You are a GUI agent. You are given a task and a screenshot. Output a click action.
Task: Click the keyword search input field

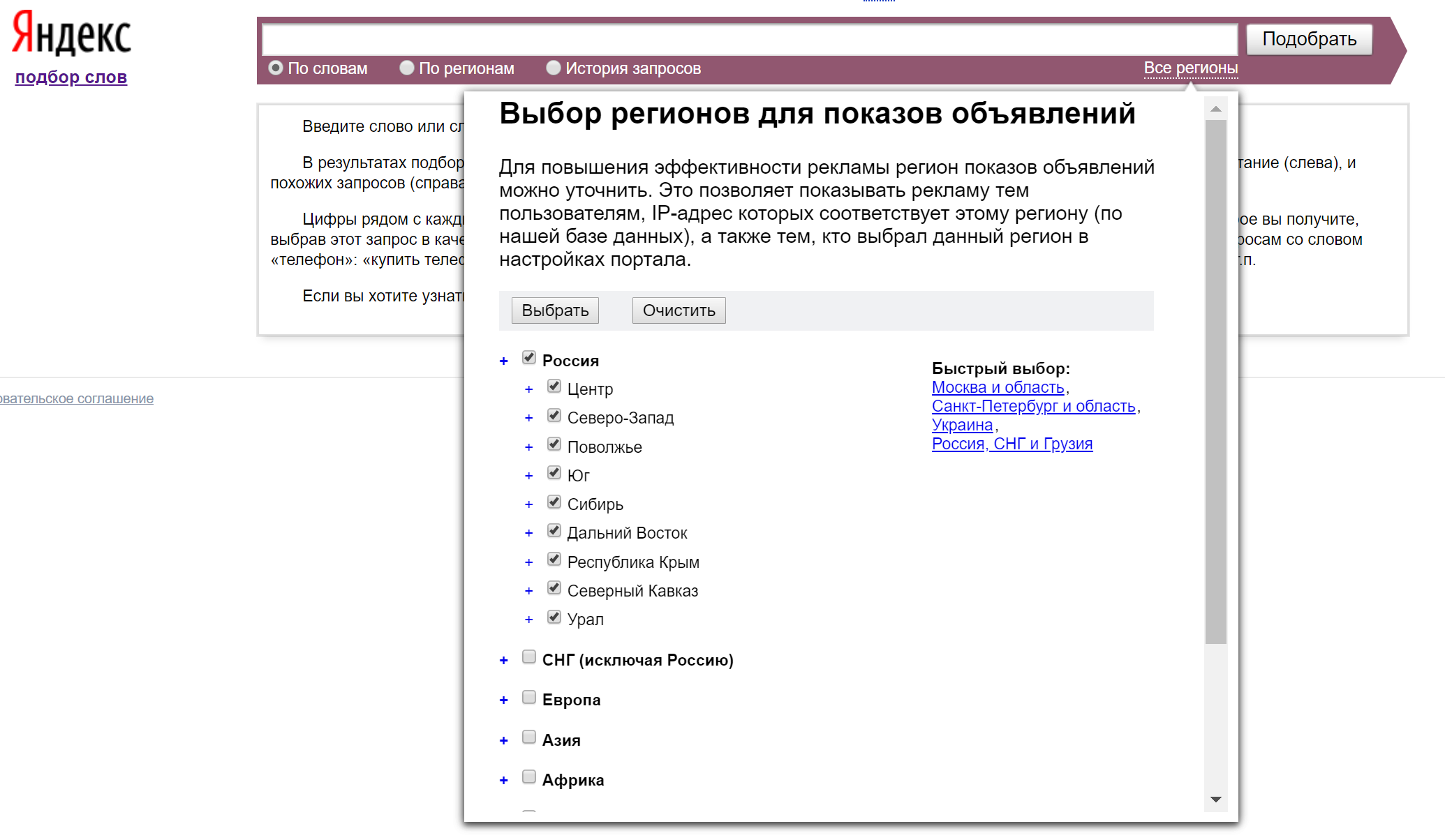[x=749, y=39]
